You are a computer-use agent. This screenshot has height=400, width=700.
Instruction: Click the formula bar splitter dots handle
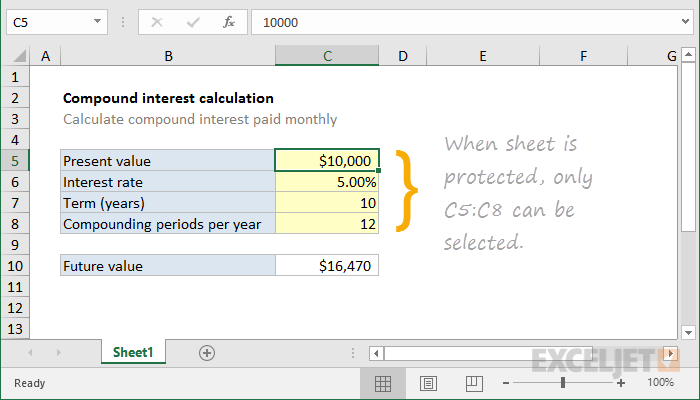click(x=123, y=22)
